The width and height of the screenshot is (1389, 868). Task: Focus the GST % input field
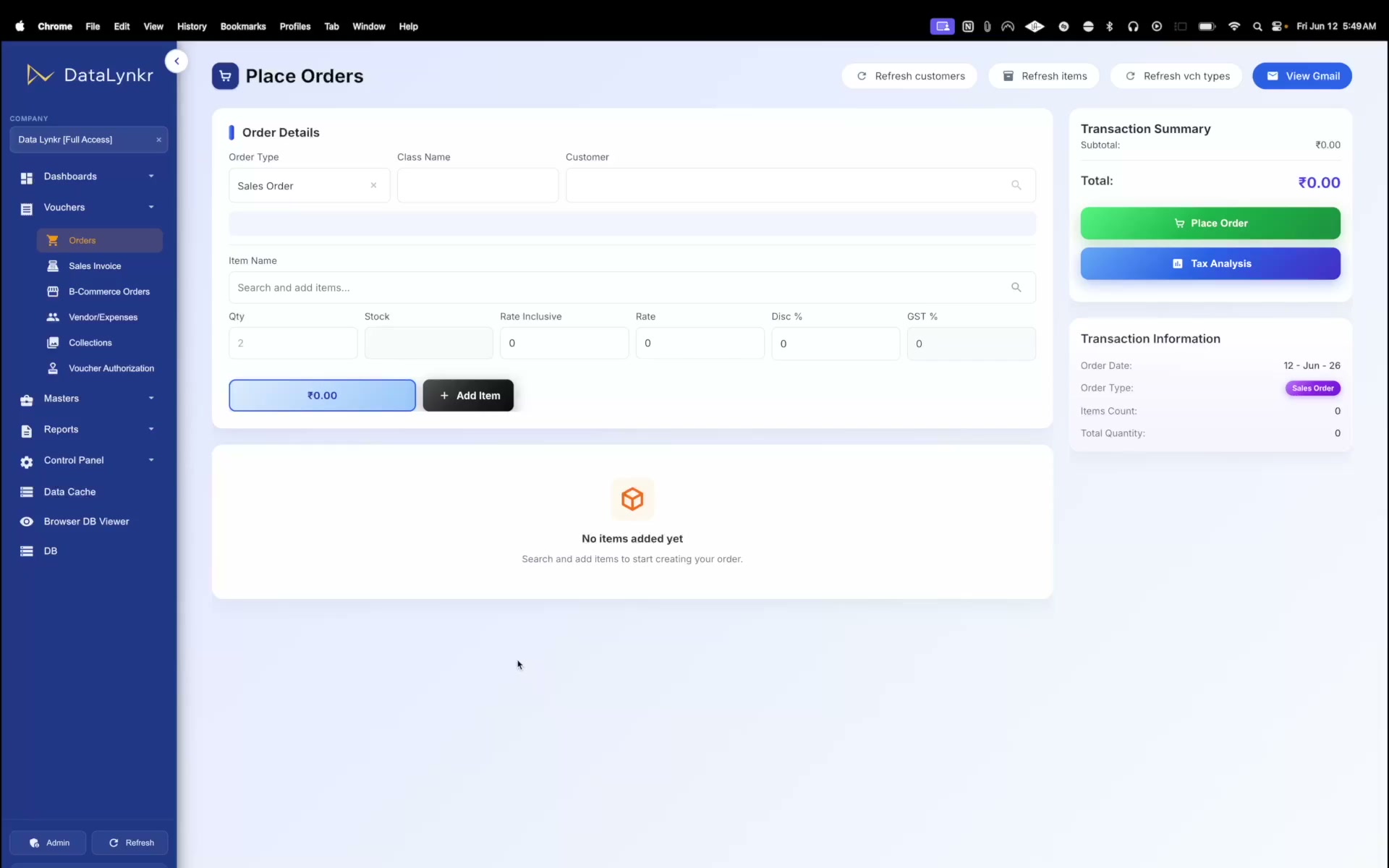pos(972,343)
